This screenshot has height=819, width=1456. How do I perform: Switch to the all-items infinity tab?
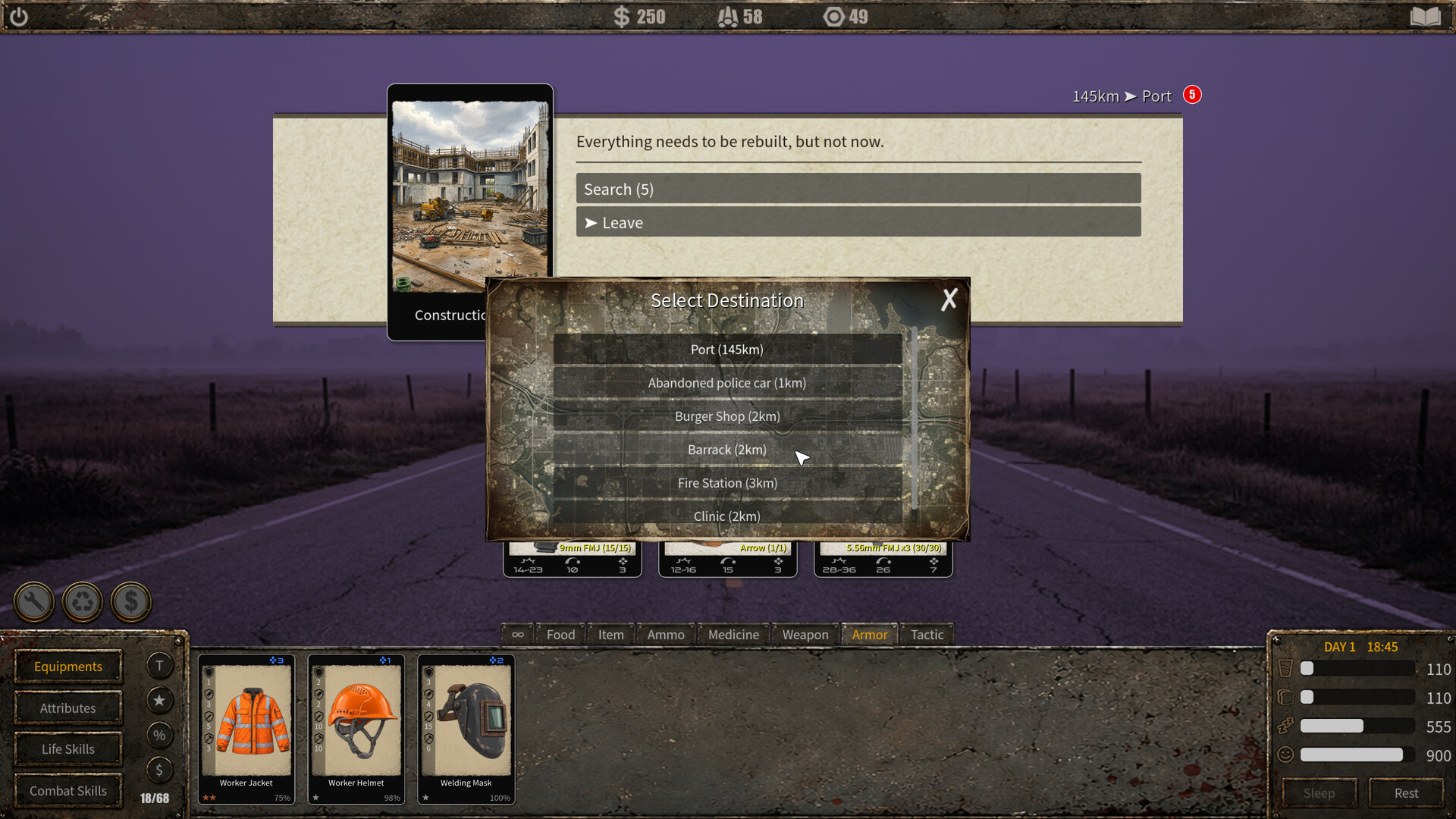tap(518, 635)
